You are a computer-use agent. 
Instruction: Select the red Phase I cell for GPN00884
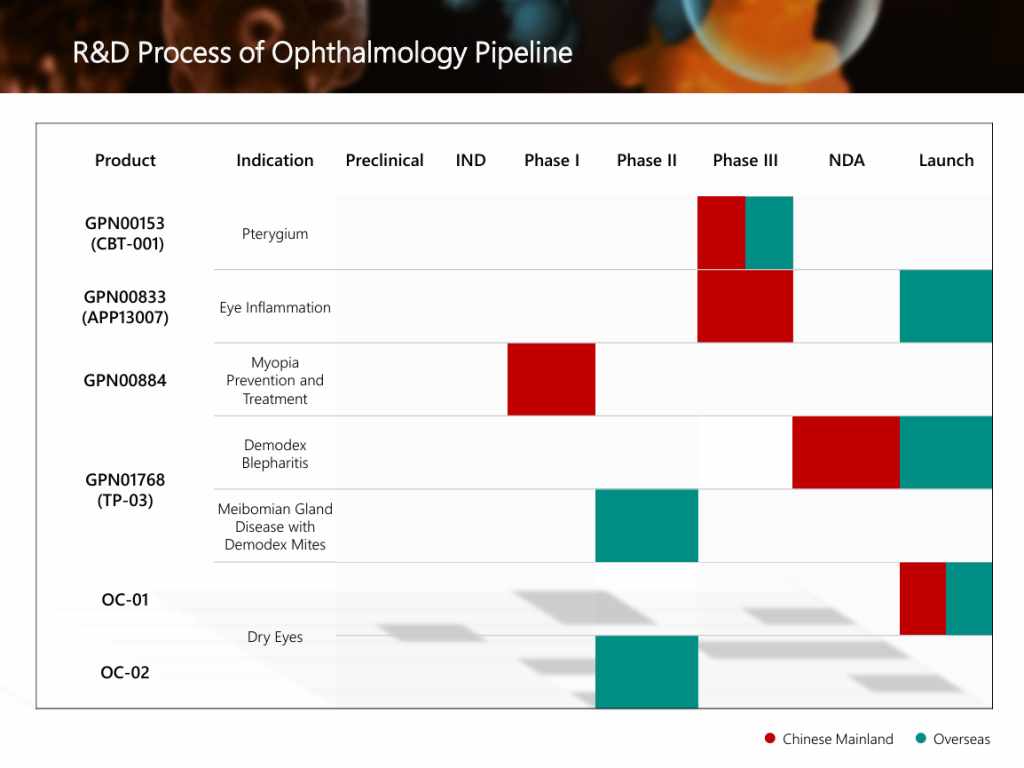pyautogui.click(x=551, y=379)
